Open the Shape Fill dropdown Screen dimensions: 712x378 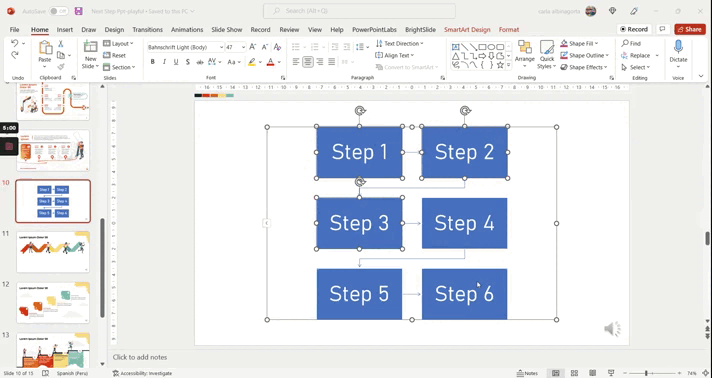tap(579, 44)
